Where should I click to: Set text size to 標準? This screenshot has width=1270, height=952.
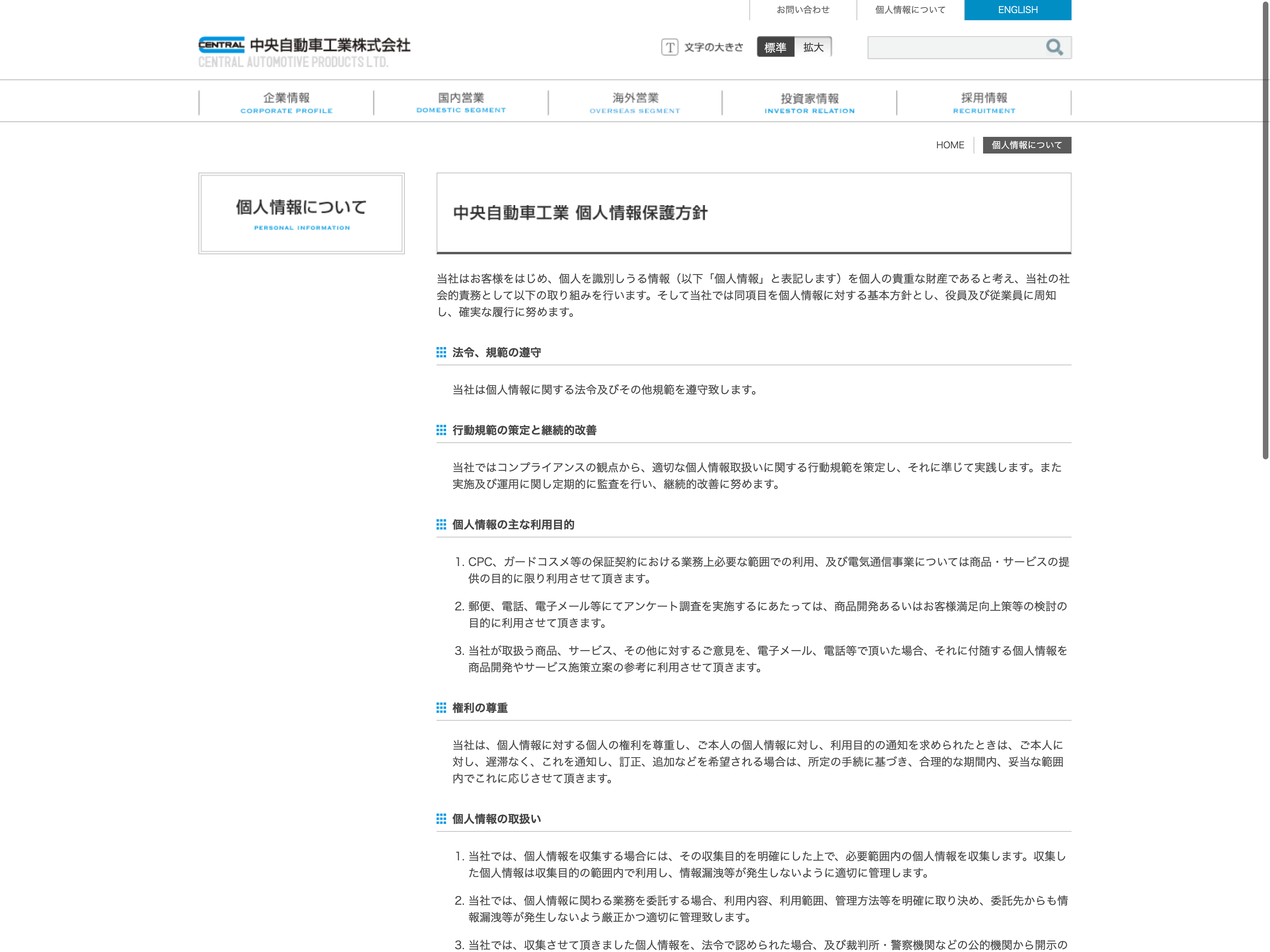775,47
